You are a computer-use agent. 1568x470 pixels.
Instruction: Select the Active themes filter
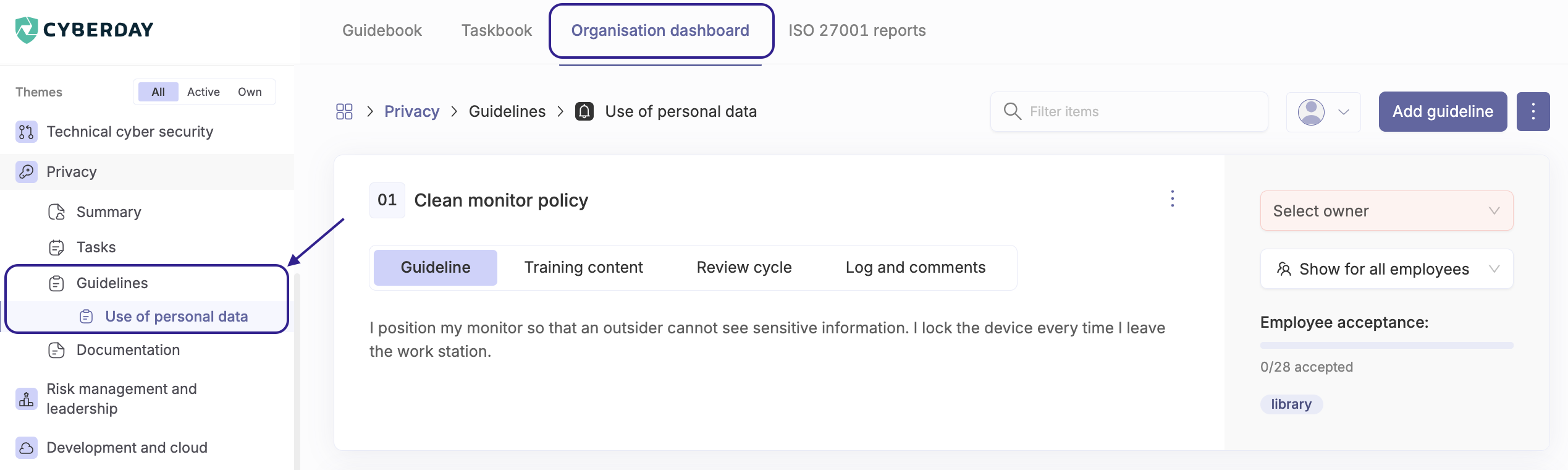point(203,92)
